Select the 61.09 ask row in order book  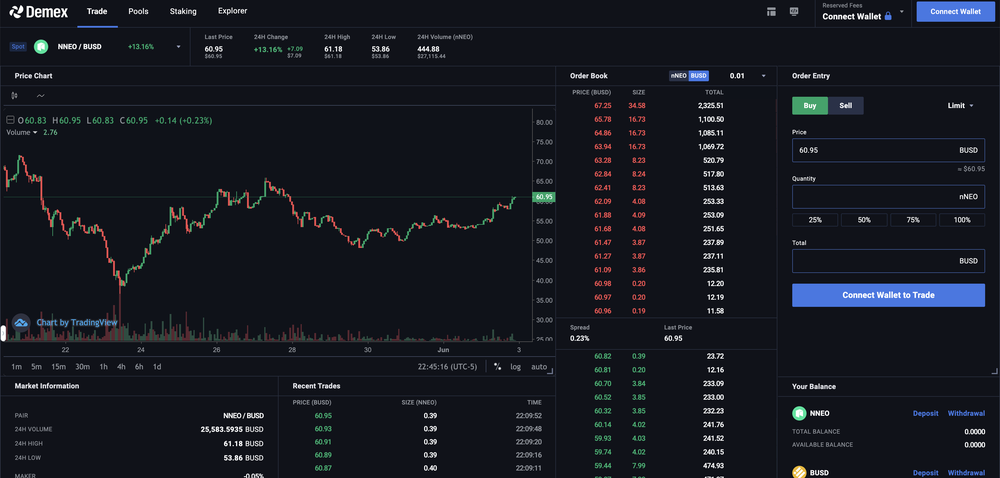click(666, 270)
